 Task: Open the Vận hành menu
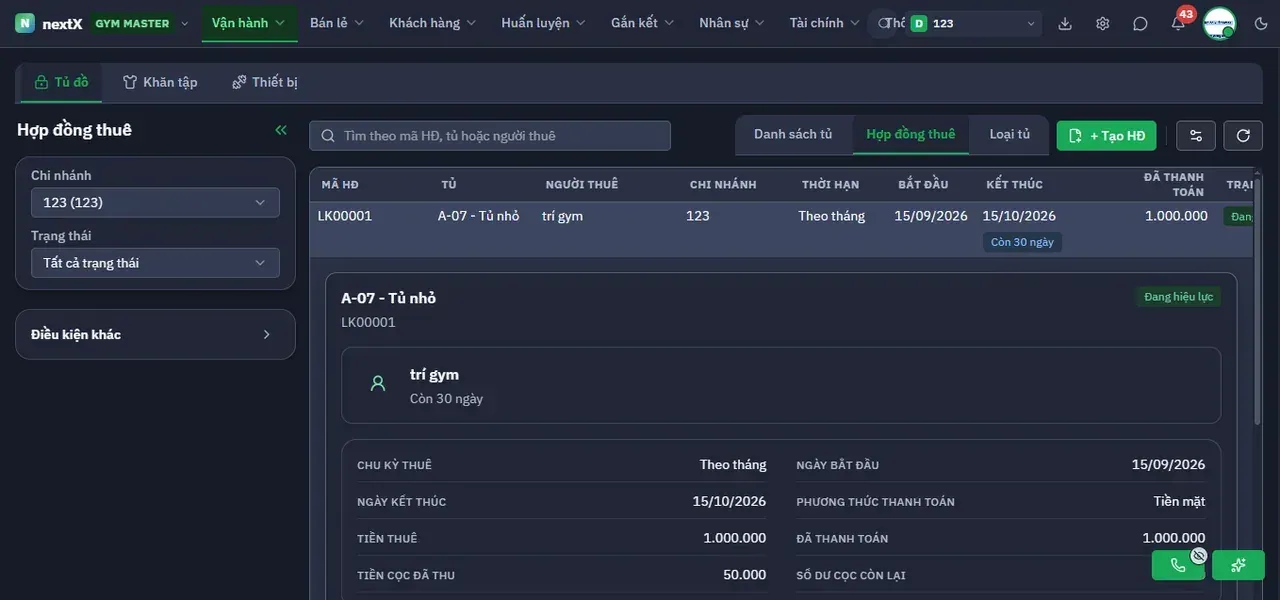(x=249, y=23)
